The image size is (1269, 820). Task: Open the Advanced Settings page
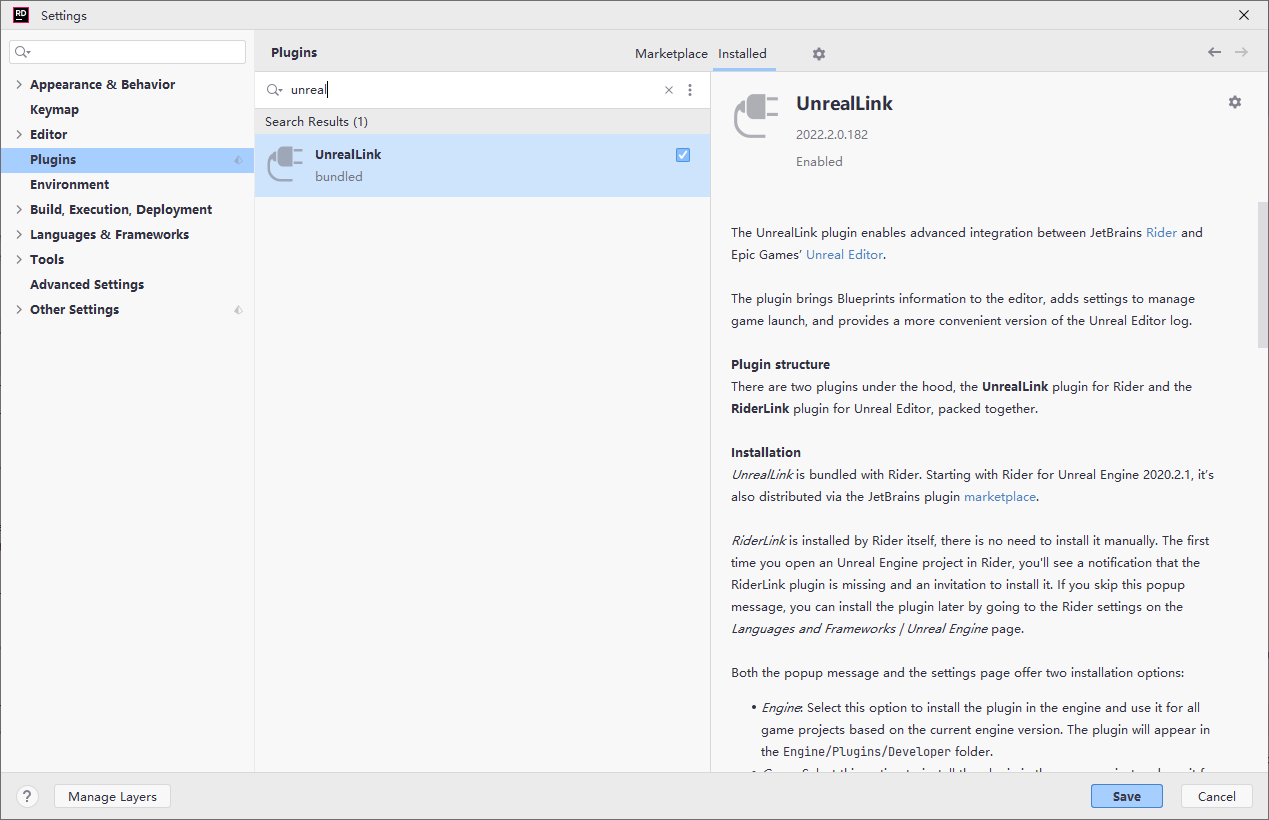(x=87, y=285)
